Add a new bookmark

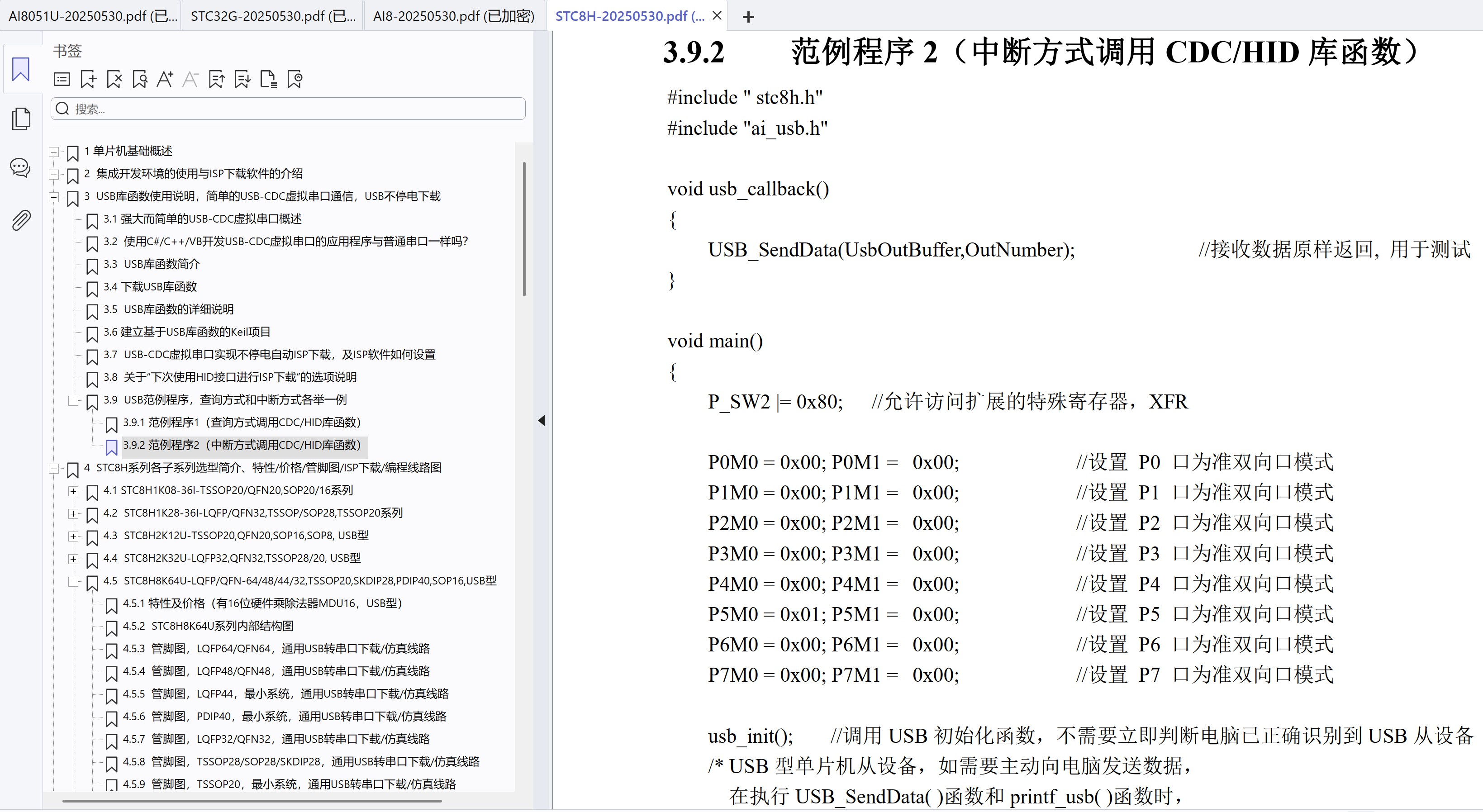[88, 80]
